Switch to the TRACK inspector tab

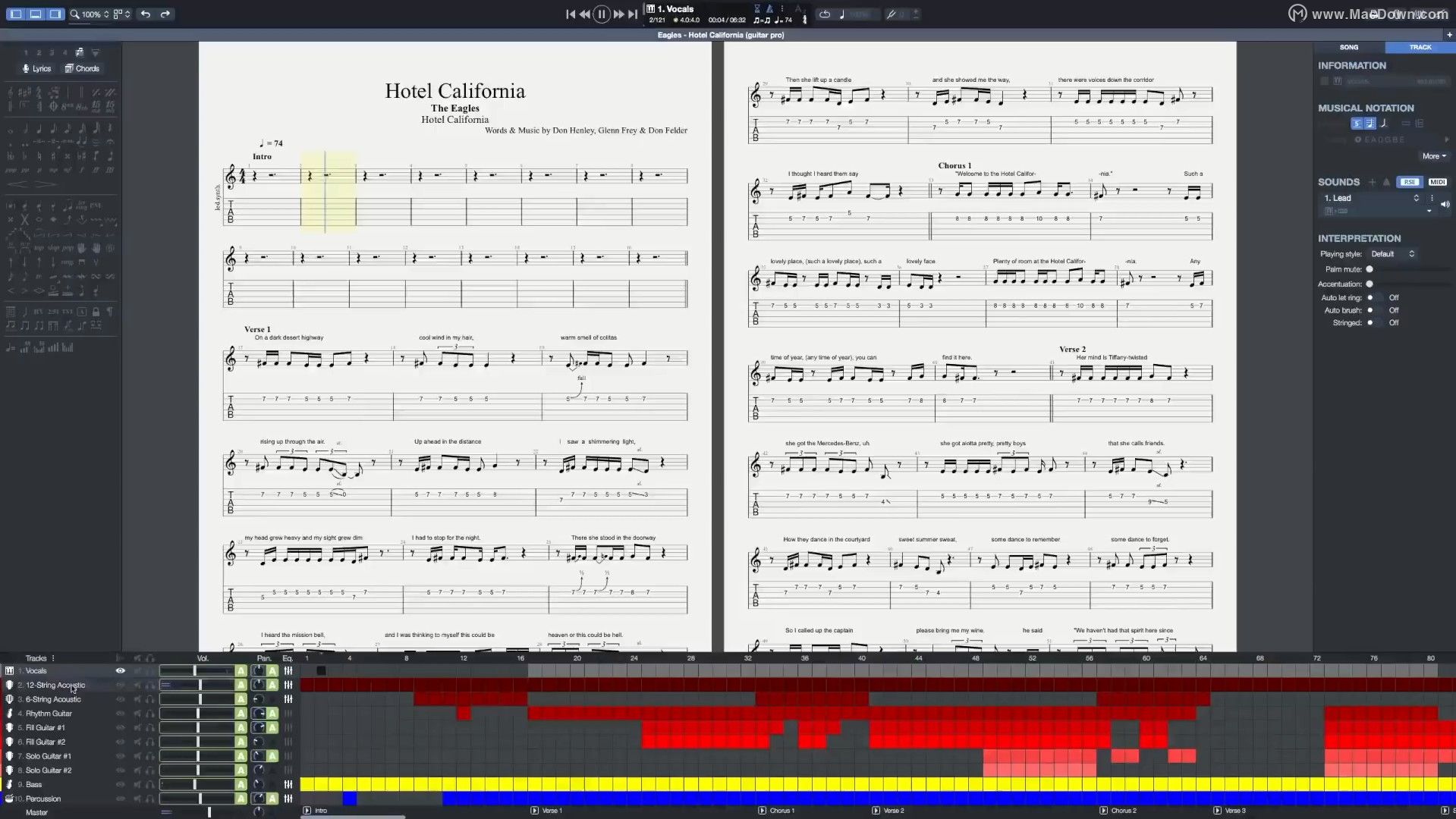1420,47
